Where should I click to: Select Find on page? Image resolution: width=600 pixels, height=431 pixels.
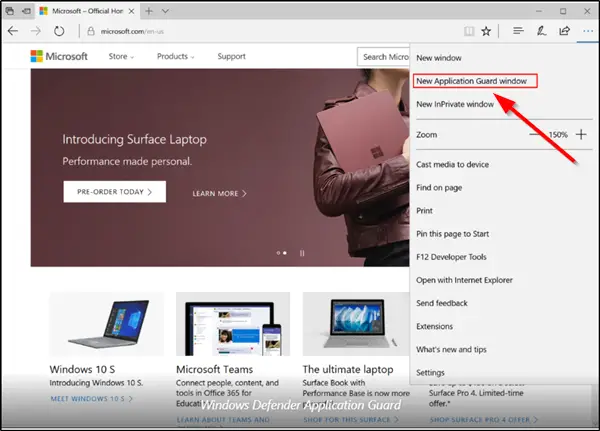coord(439,188)
